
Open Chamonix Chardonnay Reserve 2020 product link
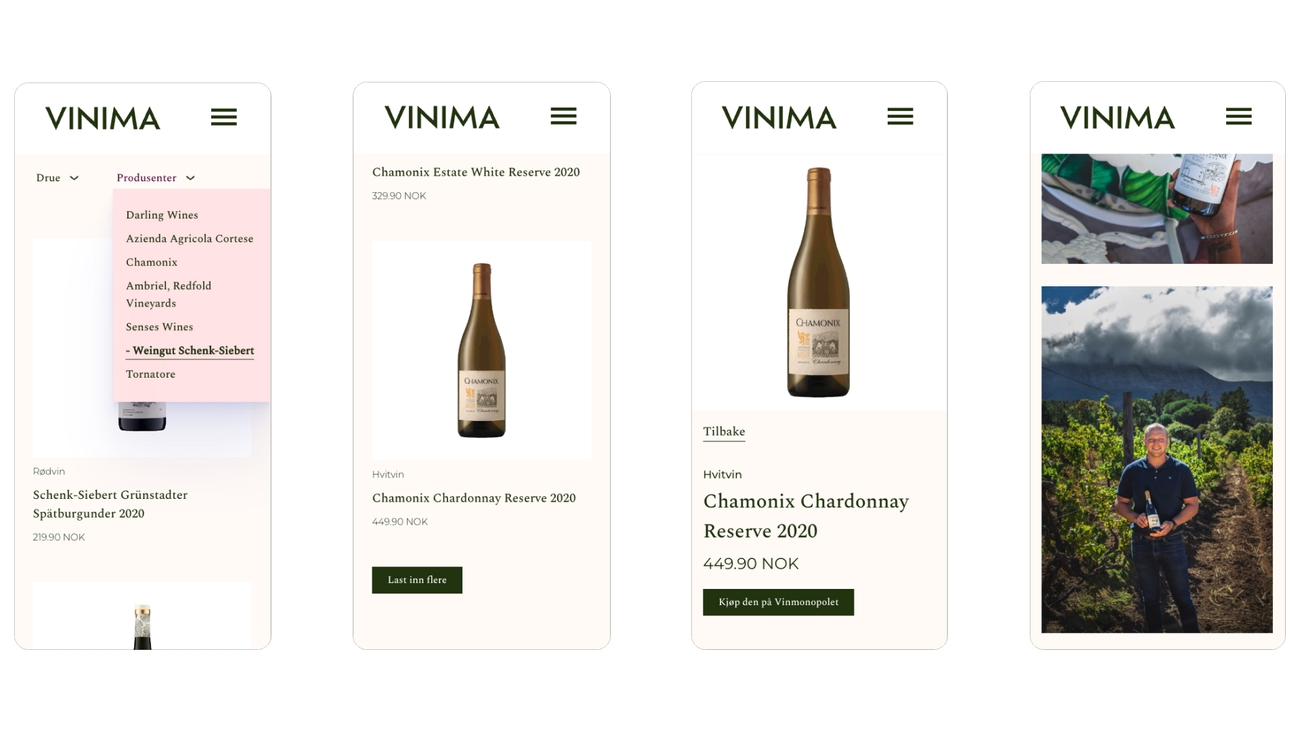474,498
